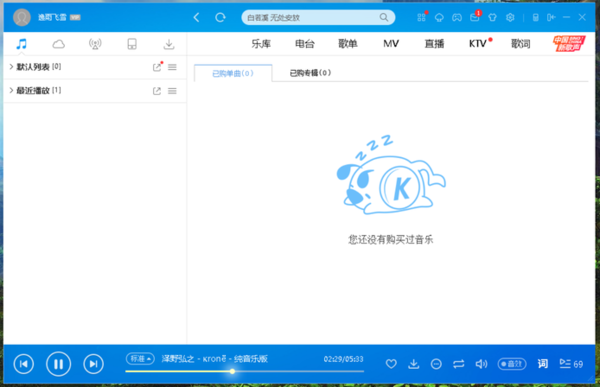This screenshot has height=387, width=600.
Task: Open the phone device sidebar tab
Action: coord(132,44)
